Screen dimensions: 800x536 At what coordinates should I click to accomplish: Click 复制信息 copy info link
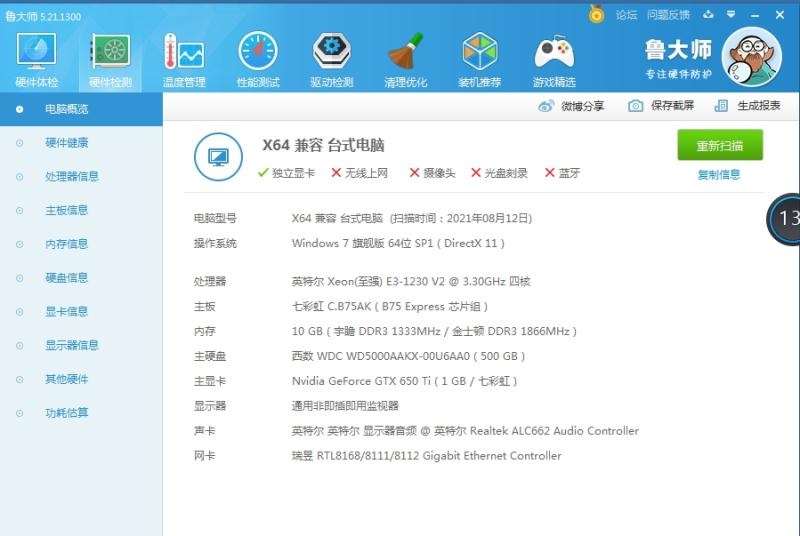pyautogui.click(x=719, y=175)
